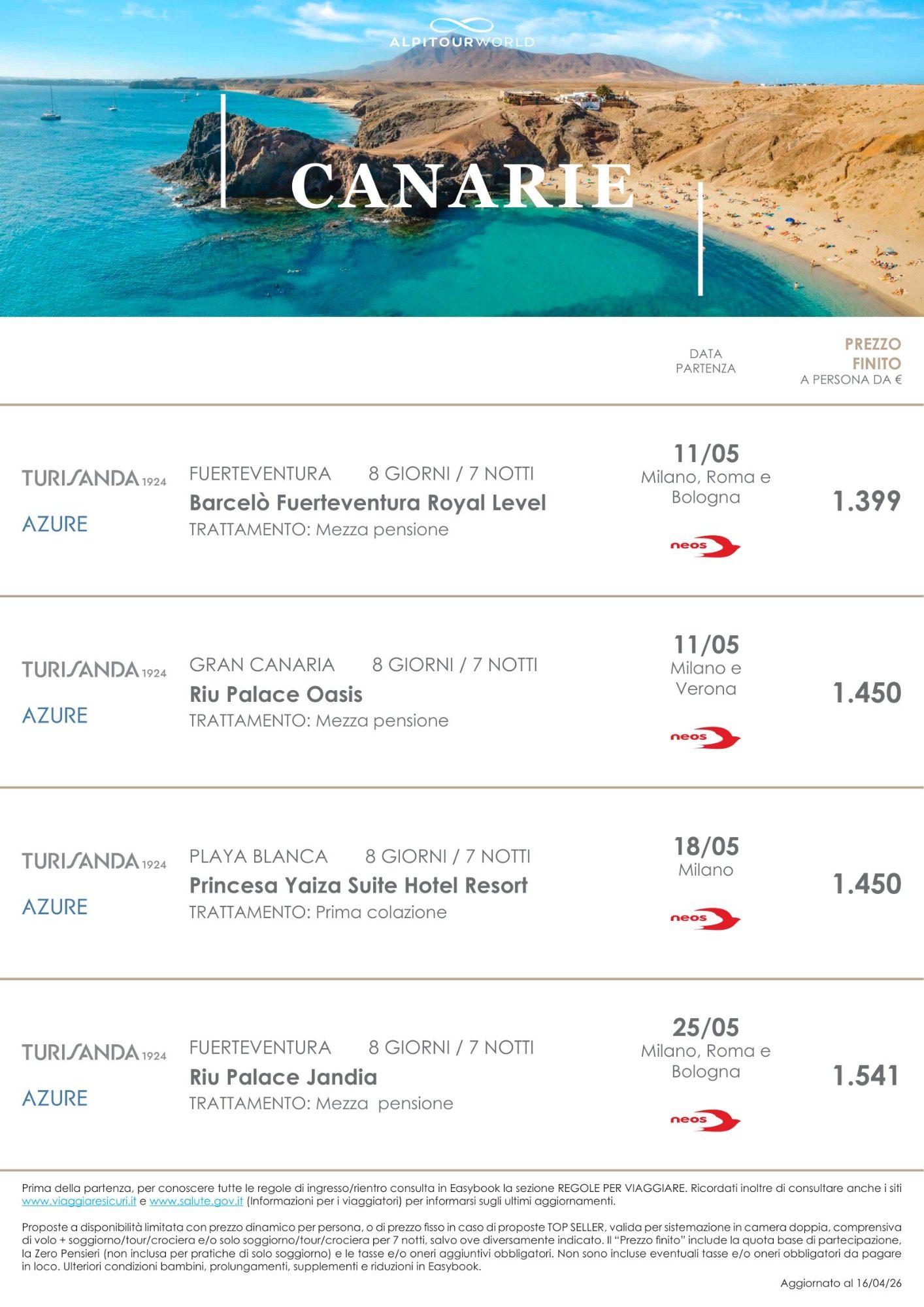Click the Turisanda 1924 logo beside Princesa Yaiza
This screenshot has height=1307, width=924.
pos(94,861)
